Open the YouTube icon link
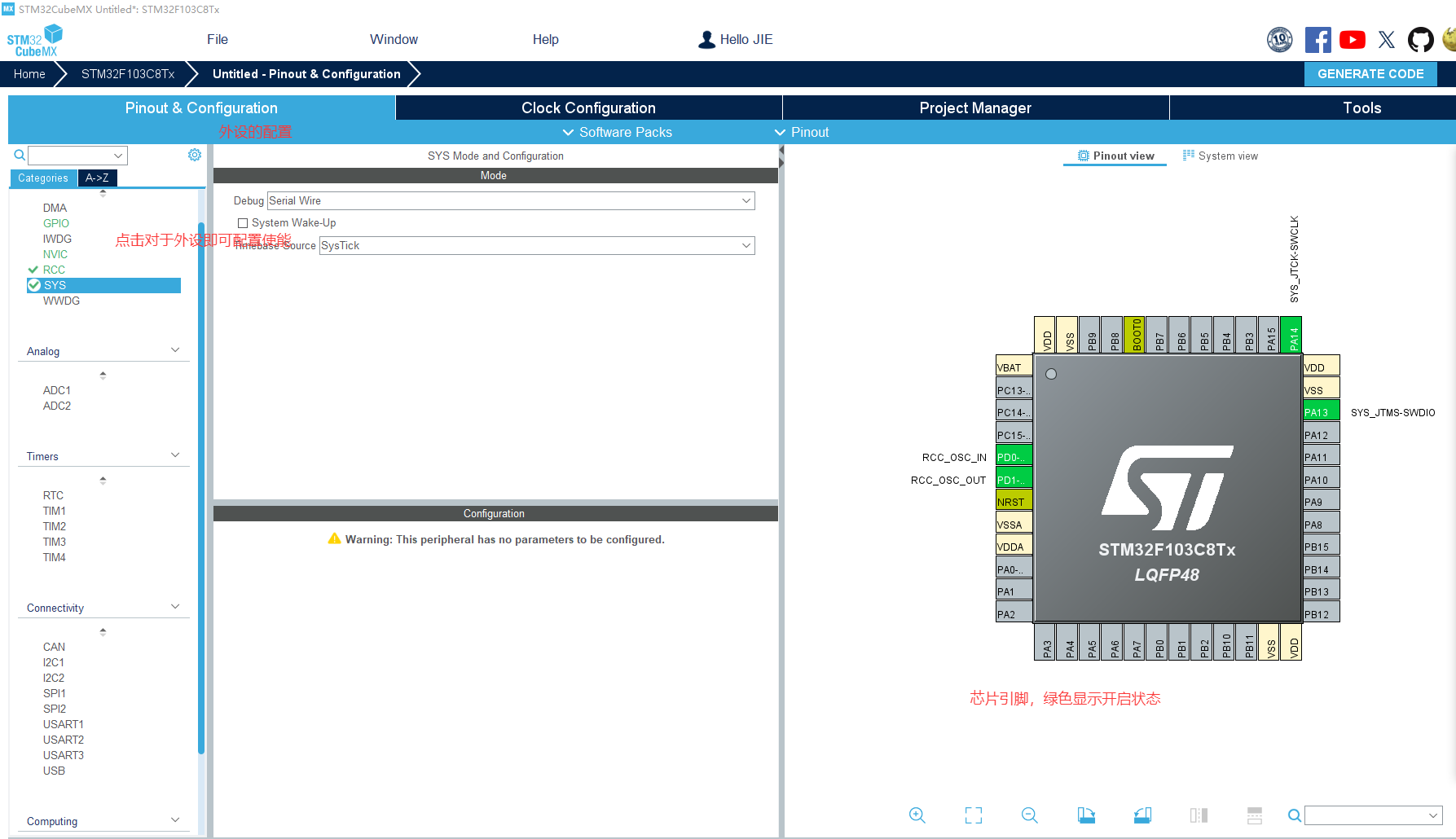The image size is (1456, 839). point(1353,40)
